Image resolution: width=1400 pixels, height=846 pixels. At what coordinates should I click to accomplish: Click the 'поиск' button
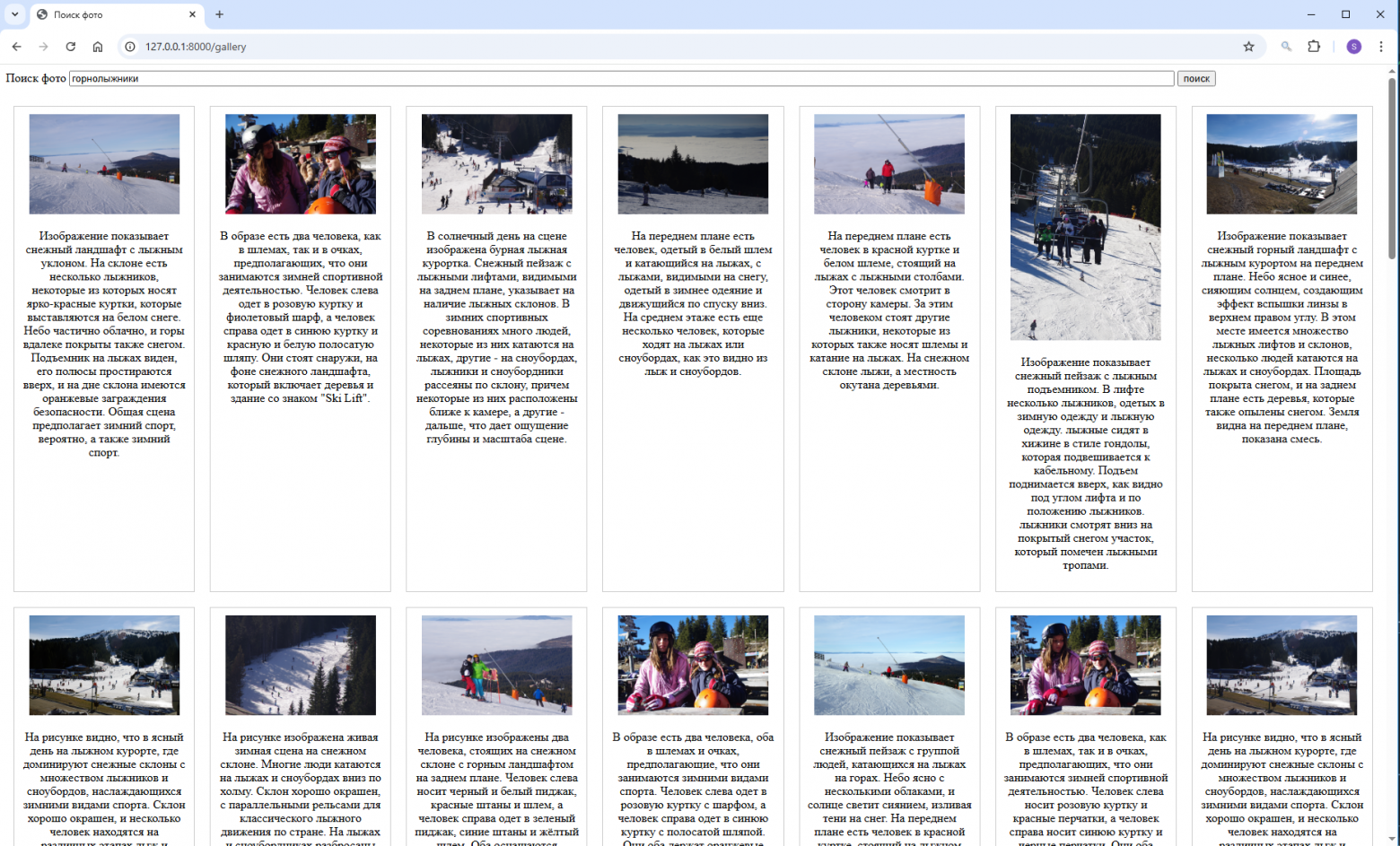[x=1196, y=79]
